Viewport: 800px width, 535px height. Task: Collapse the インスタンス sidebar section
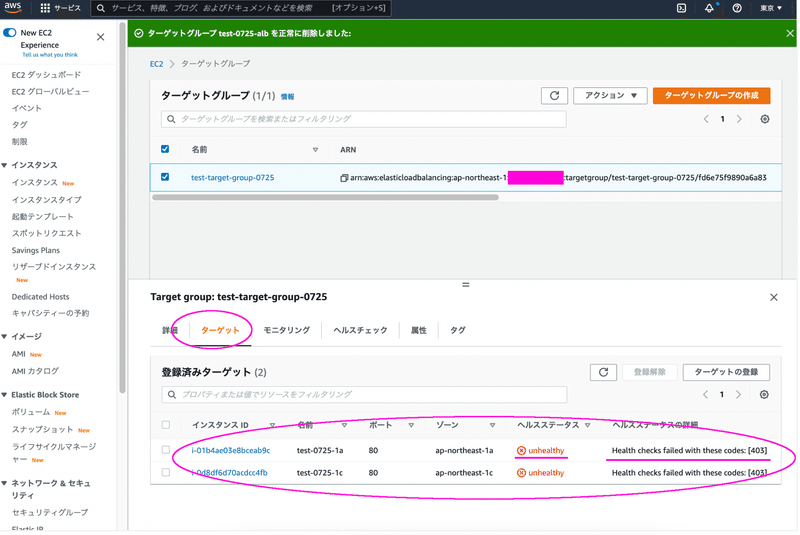tap(5, 165)
